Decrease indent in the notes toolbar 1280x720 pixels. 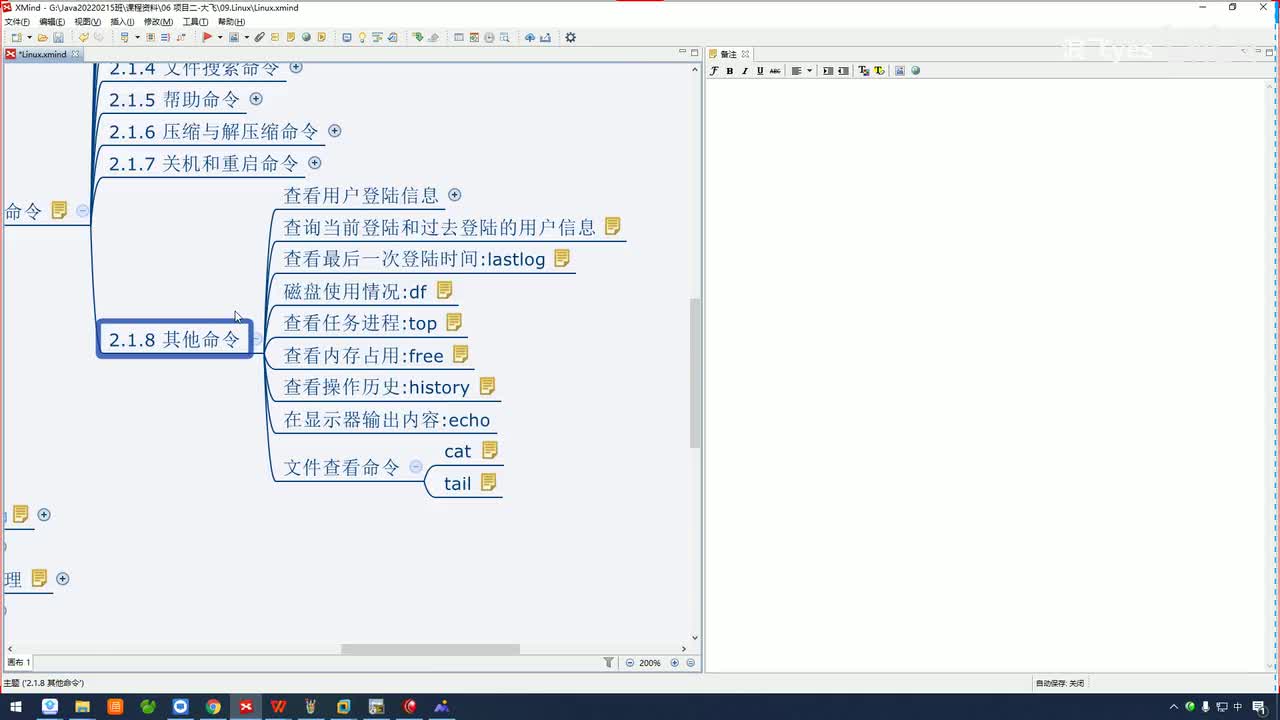[843, 71]
